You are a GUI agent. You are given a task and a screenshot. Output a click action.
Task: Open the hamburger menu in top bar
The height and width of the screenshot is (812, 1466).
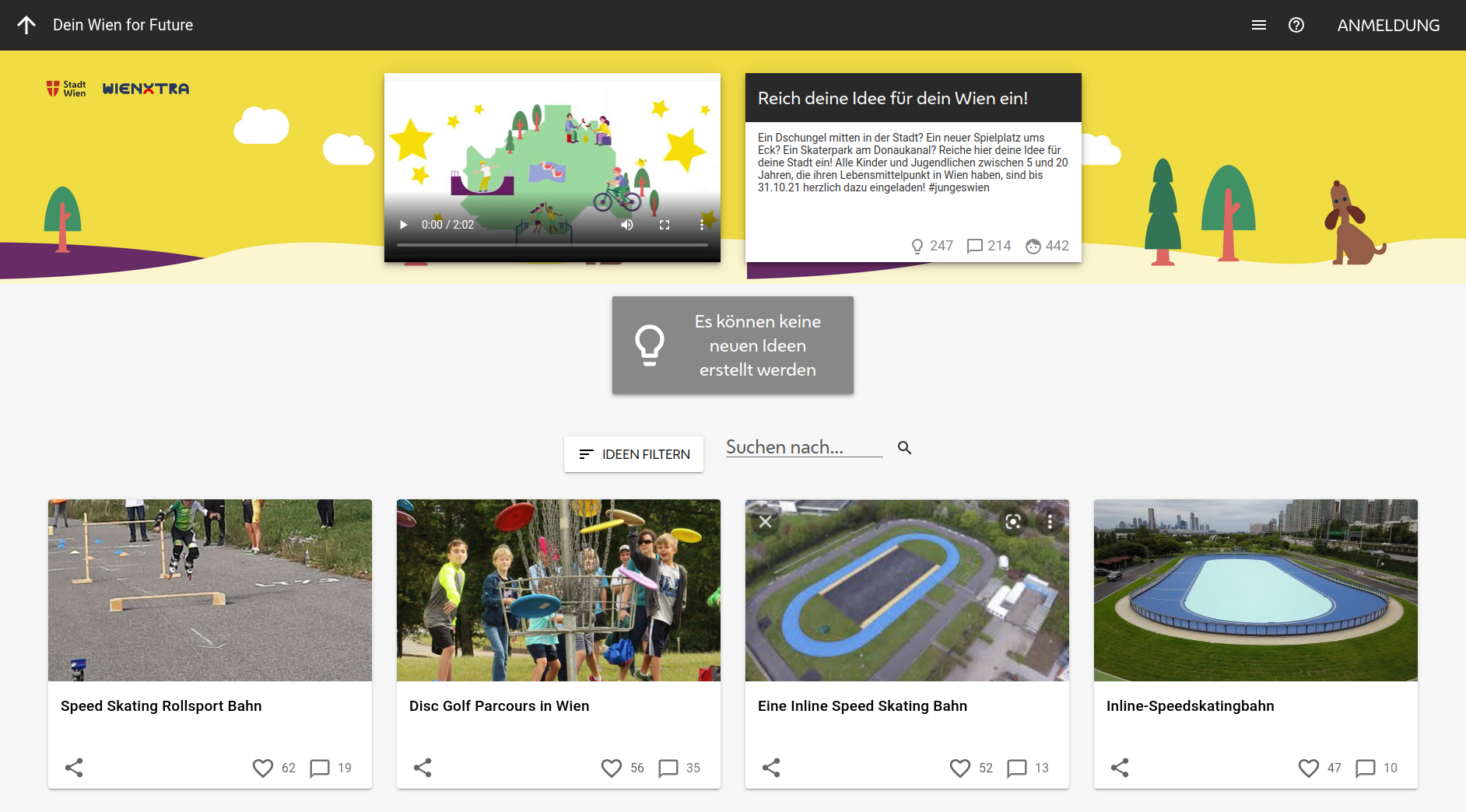(x=1258, y=25)
